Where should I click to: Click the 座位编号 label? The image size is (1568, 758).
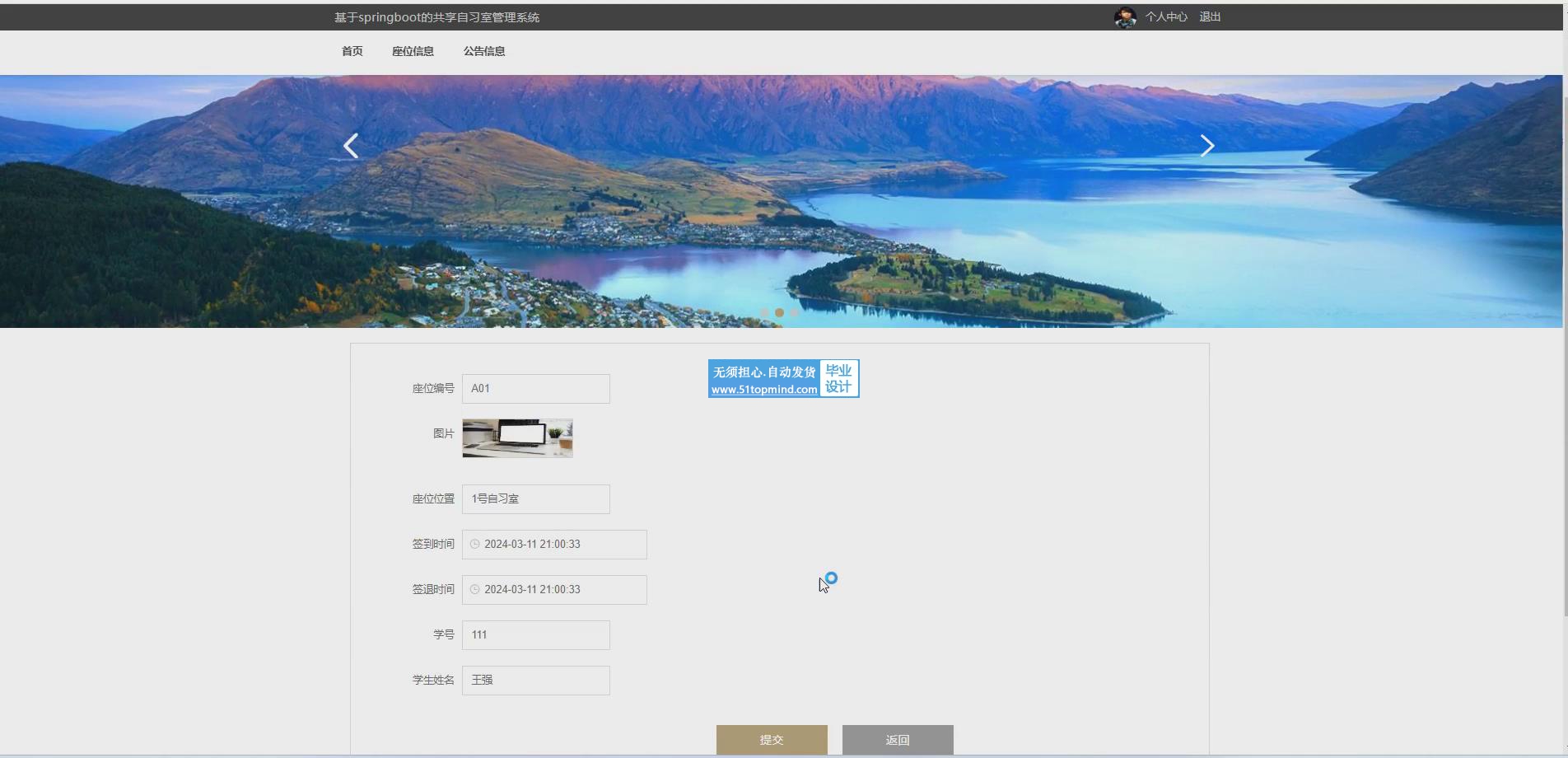(x=433, y=388)
